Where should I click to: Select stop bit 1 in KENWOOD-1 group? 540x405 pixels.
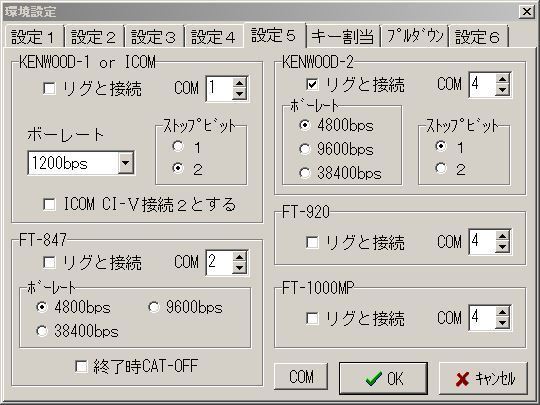click(178, 147)
